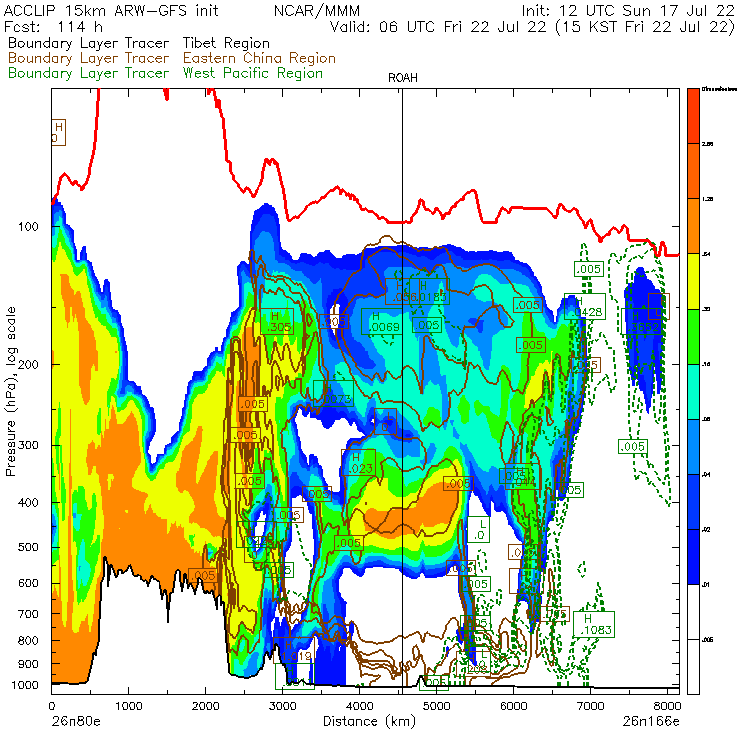Click the green 'West Pacific Region' legend label
Image resolution: width=740 pixels, height=740 pixels.
(252, 73)
